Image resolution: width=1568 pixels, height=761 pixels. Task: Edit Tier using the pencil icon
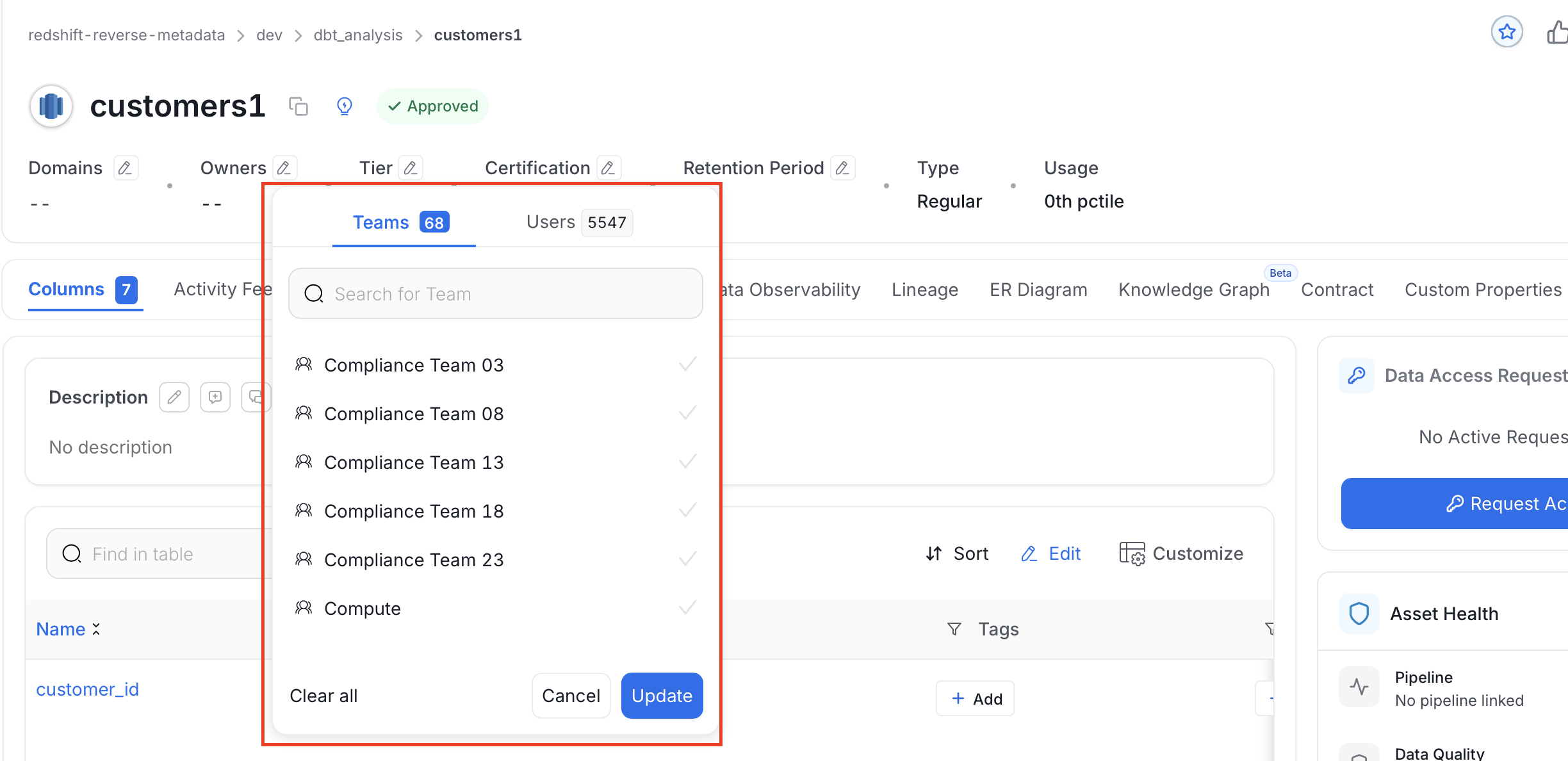click(x=411, y=168)
